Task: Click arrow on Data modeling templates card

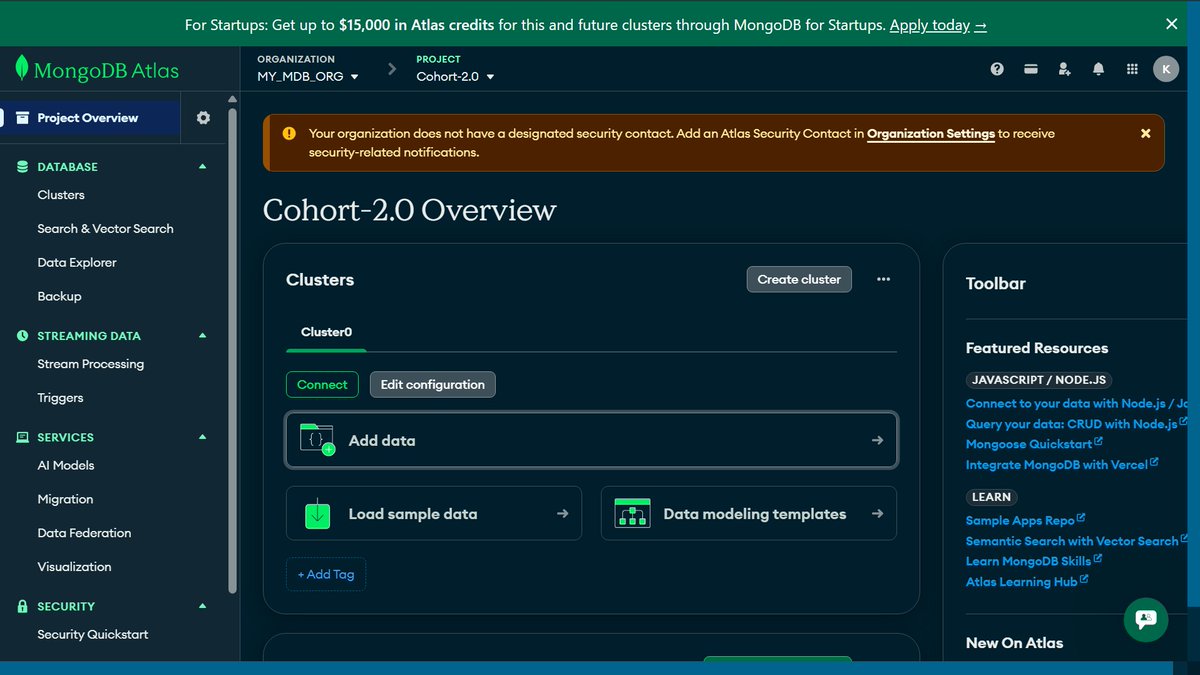Action: tap(877, 514)
